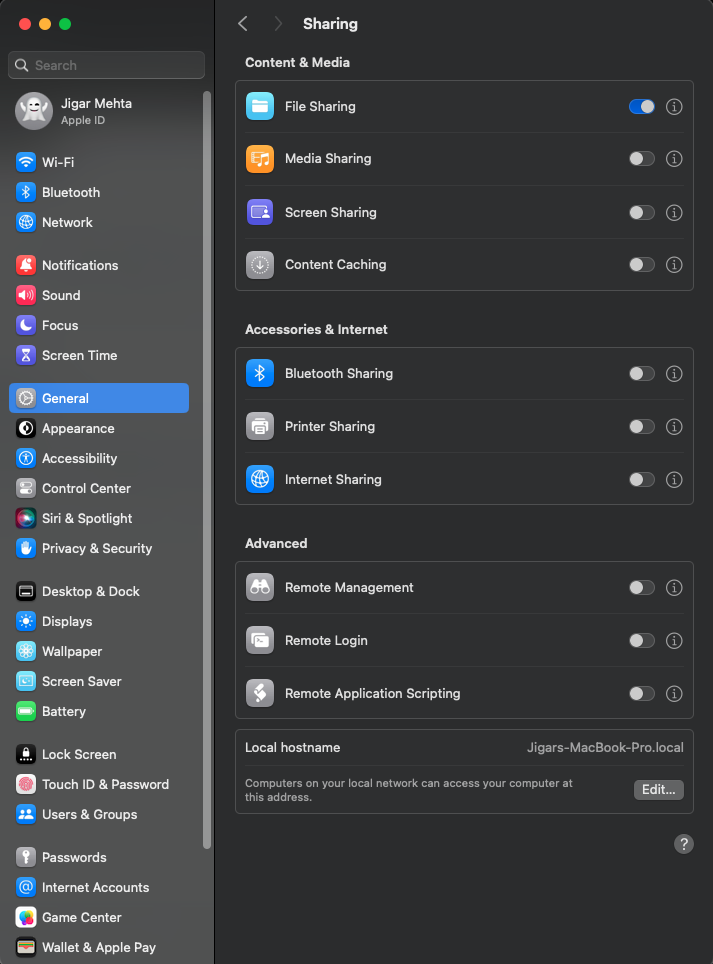Click the Printer Sharing icon
This screenshot has width=713, height=964.
tap(260, 426)
